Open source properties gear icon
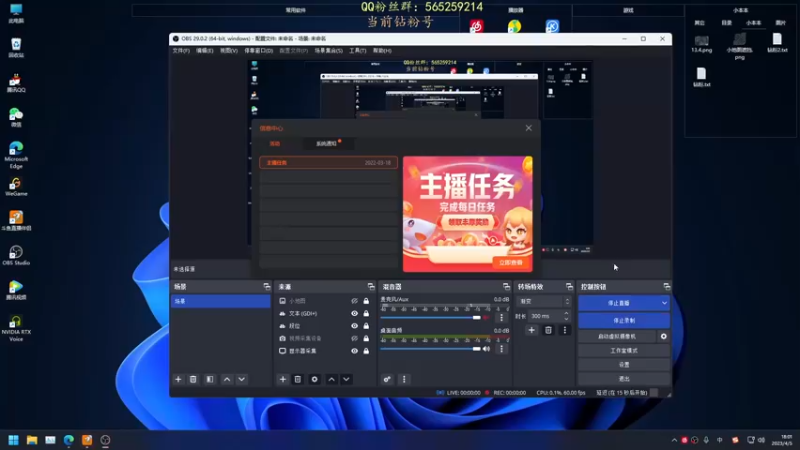This screenshot has width=800, height=450. tap(314, 379)
